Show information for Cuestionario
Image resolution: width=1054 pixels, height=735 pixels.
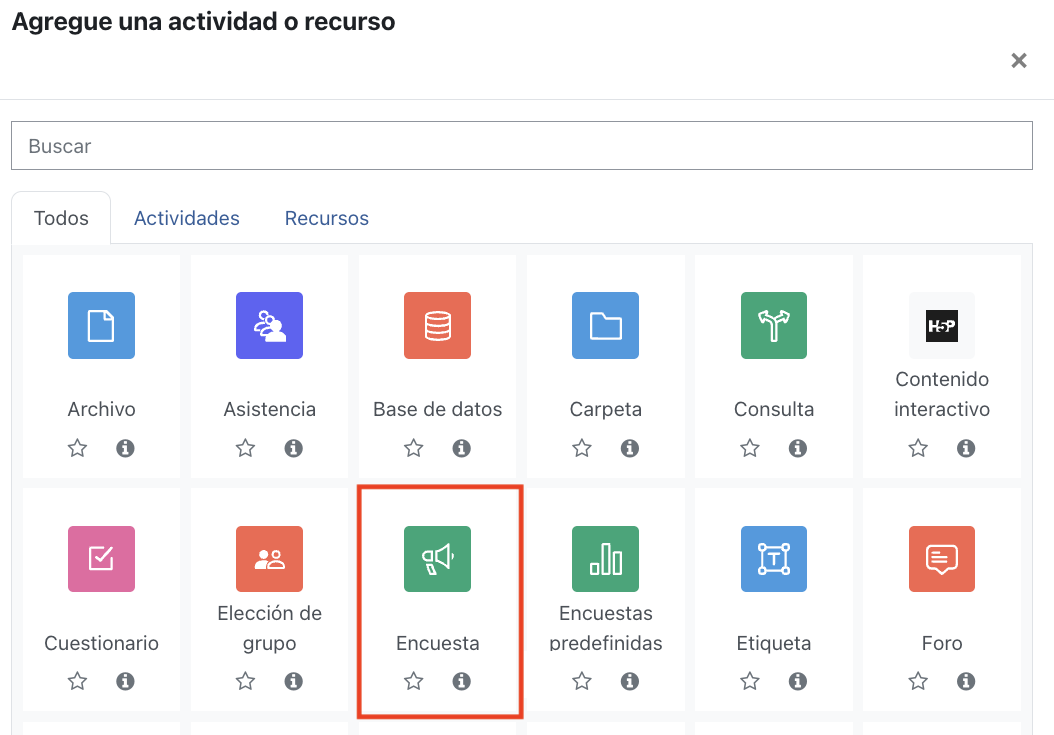[125, 681]
